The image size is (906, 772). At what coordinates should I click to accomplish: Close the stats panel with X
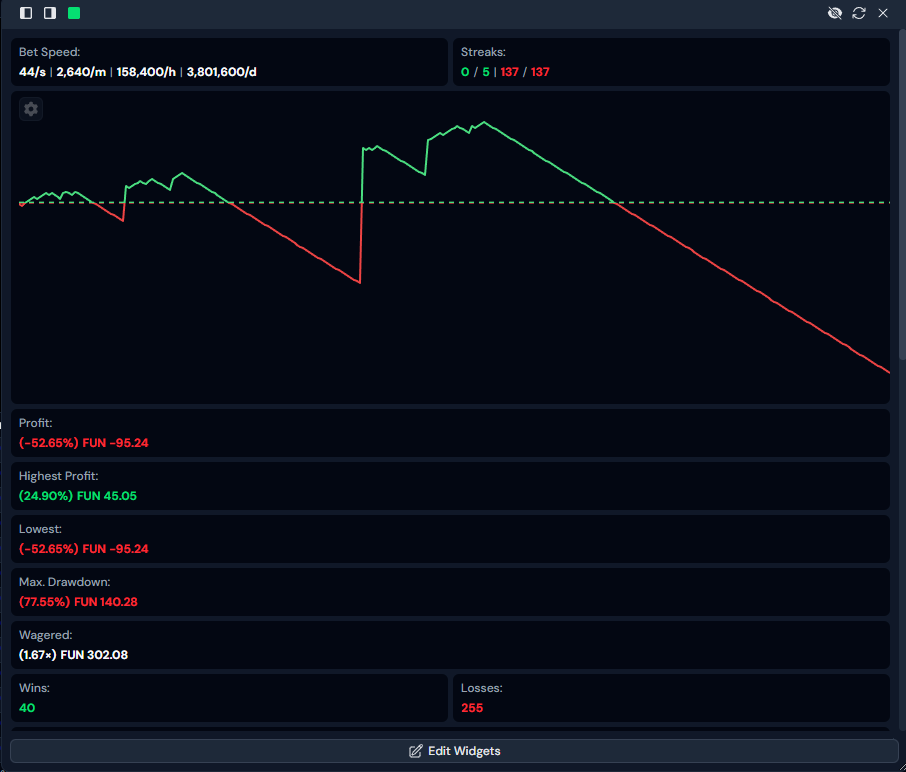tap(883, 13)
